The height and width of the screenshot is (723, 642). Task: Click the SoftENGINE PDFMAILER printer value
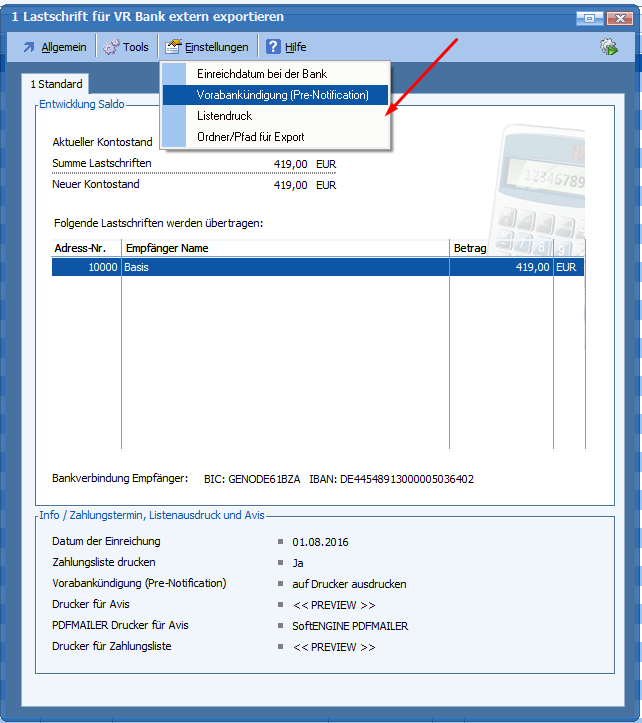pyautogui.click(x=350, y=626)
